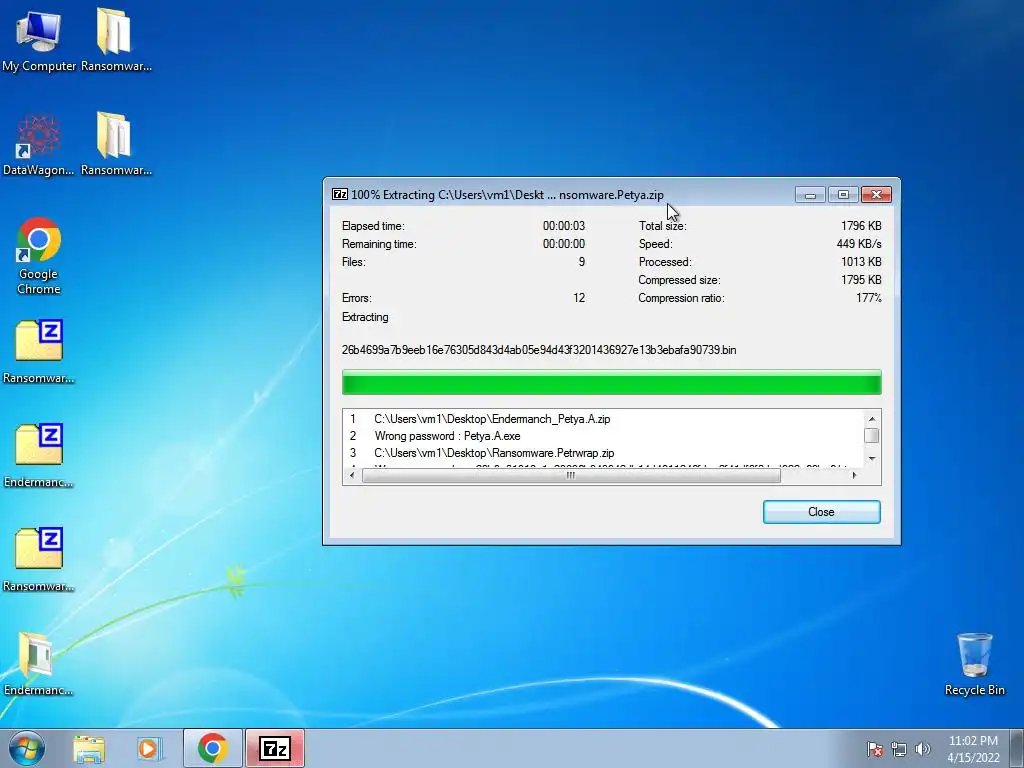Click the Errors count 12
Viewport: 1024px width, 768px height.
(x=579, y=298)
